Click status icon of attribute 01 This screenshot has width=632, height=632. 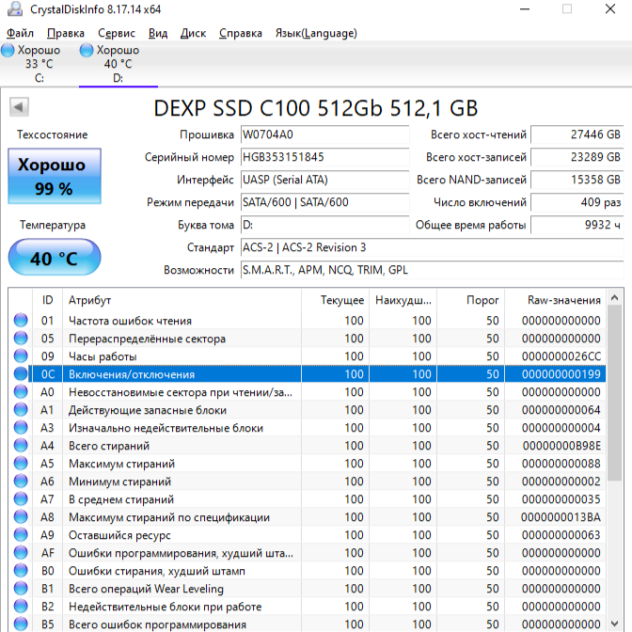pos(21,320)
